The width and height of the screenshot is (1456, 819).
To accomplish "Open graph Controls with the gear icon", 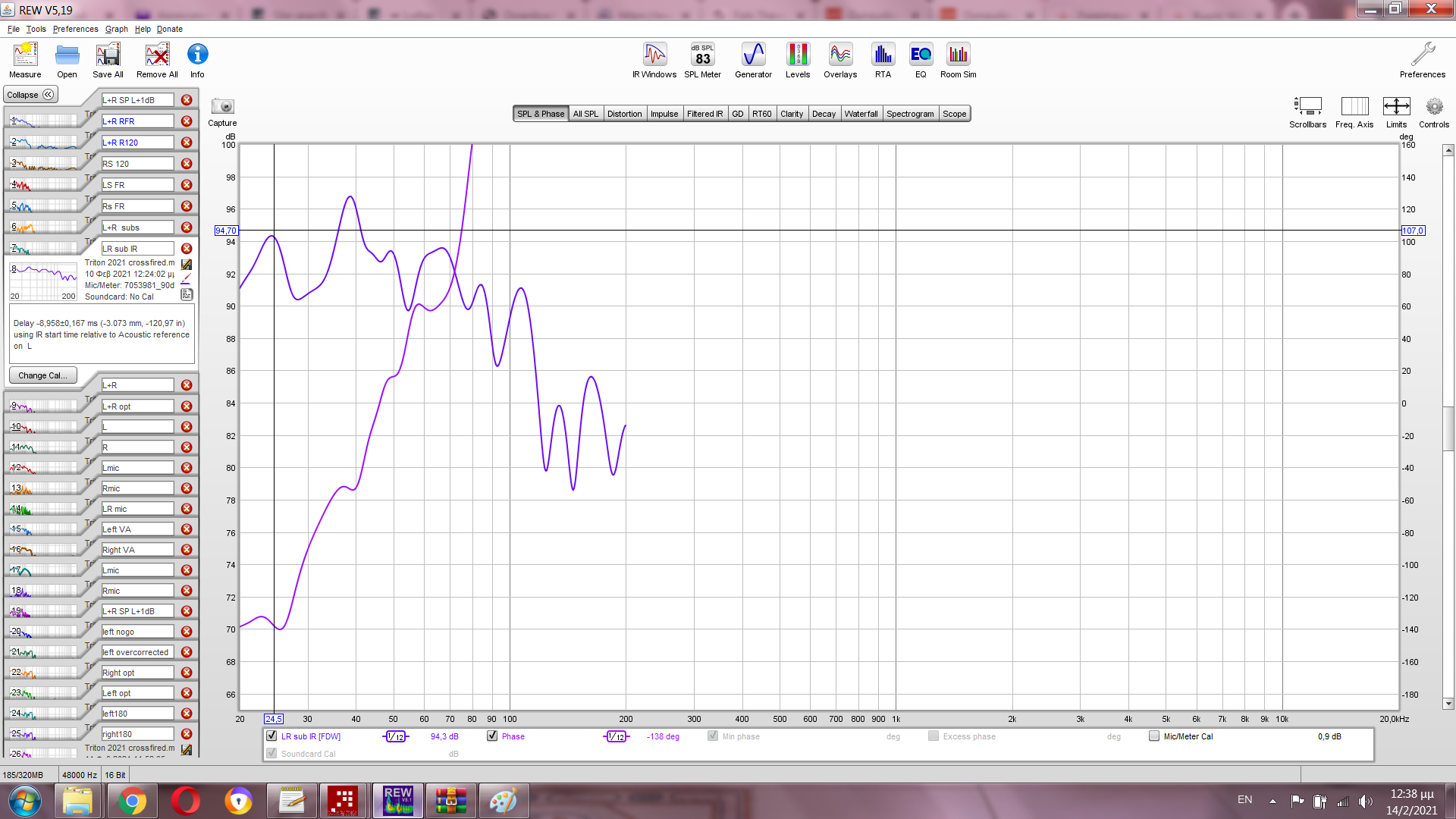I will [x=1434, y=106].
